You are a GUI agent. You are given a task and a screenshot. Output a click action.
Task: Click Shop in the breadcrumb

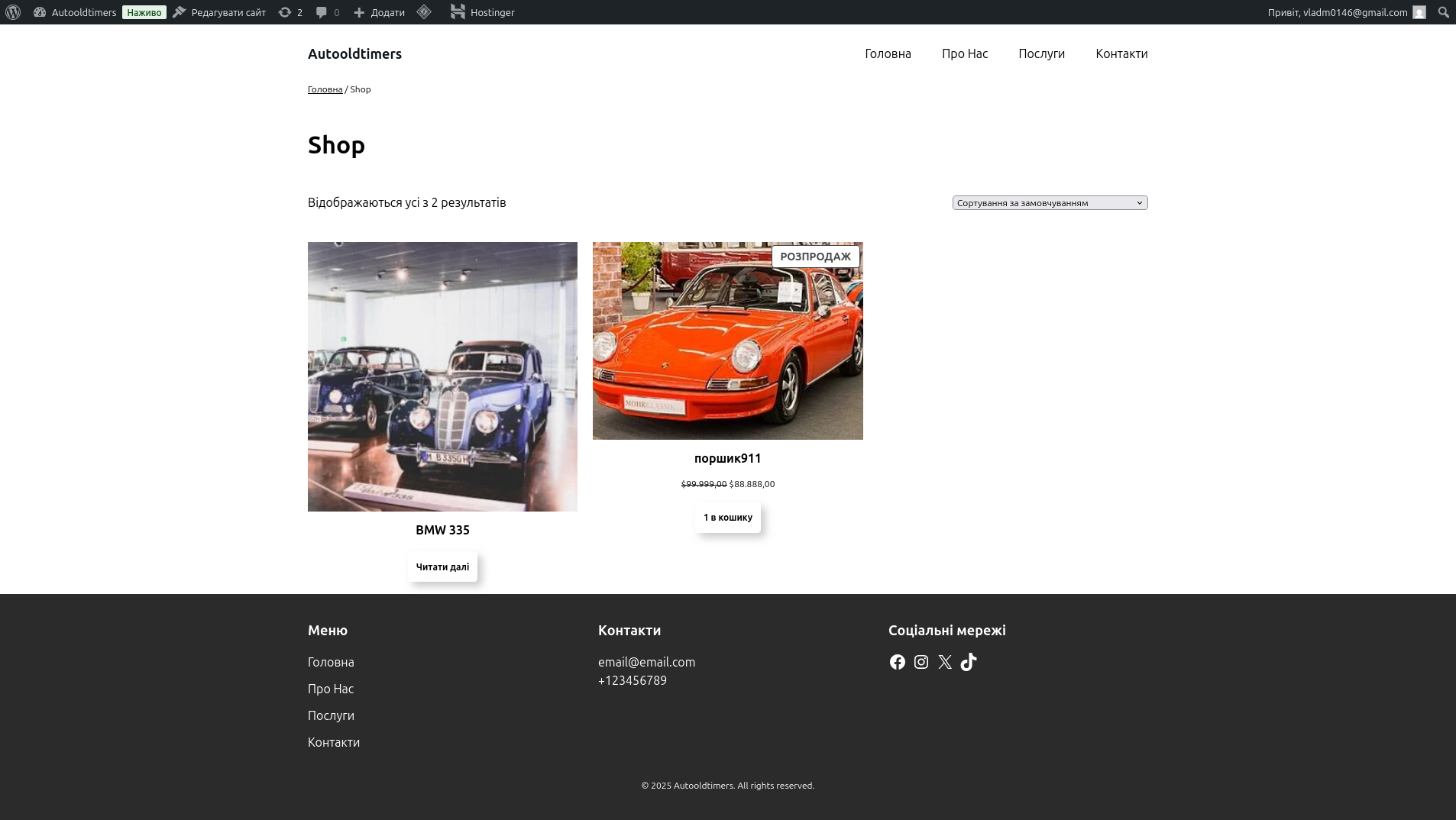[x=361, y=89]
